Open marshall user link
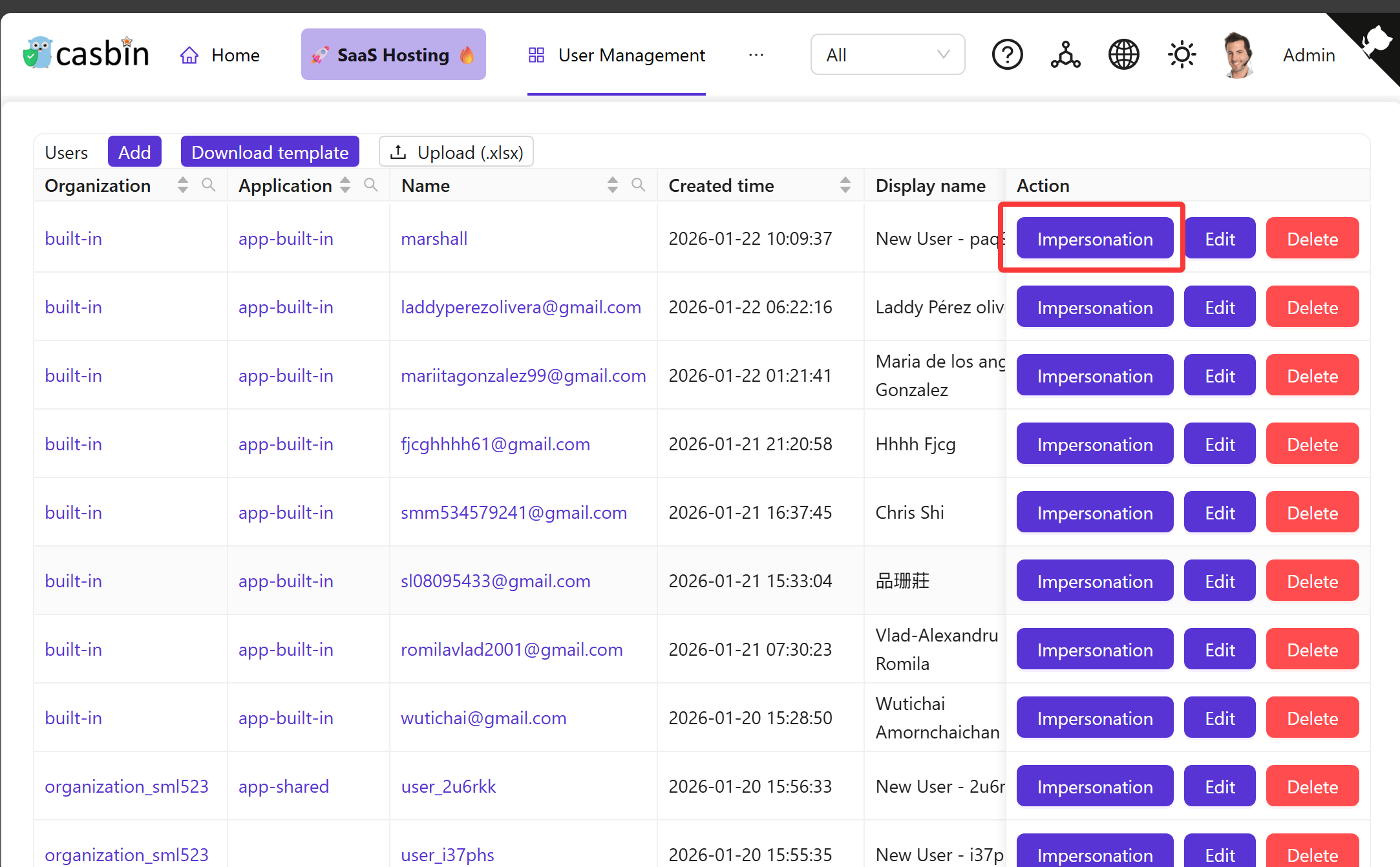 click(x=434, y=238)
